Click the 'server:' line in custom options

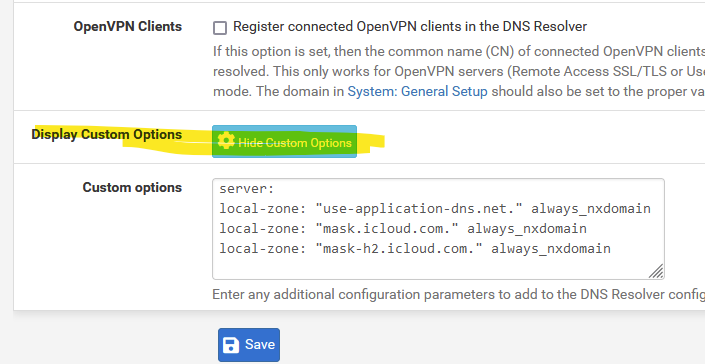click(247, 189)
